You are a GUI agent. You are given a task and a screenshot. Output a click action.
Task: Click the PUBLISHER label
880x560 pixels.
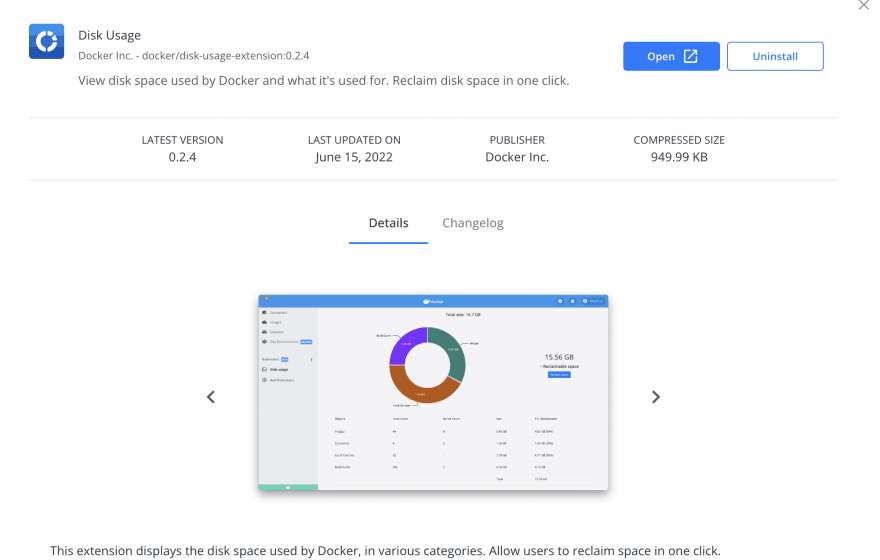coord(517,140)
